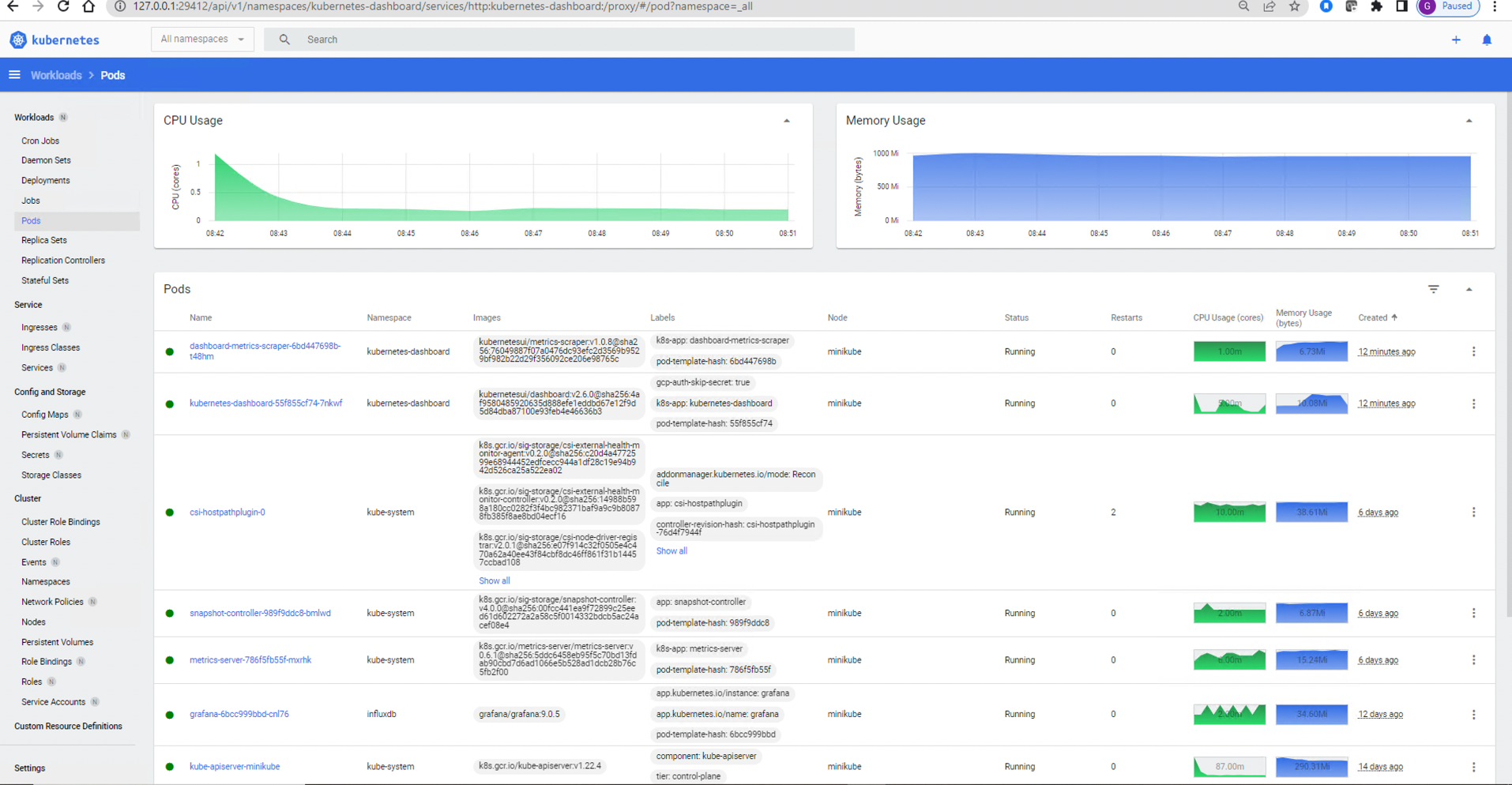1512x785 pixels.
Task: Open the Pods filter icon
Action: (x=1434, y=289)
